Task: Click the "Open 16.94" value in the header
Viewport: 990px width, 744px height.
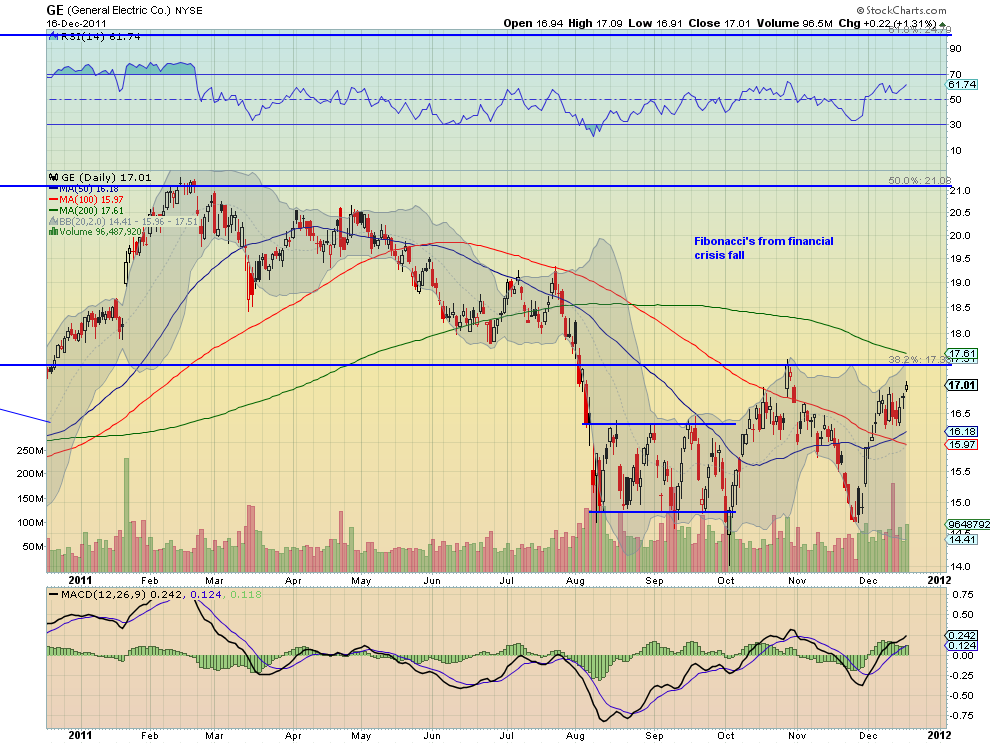Action: point(533,23)
